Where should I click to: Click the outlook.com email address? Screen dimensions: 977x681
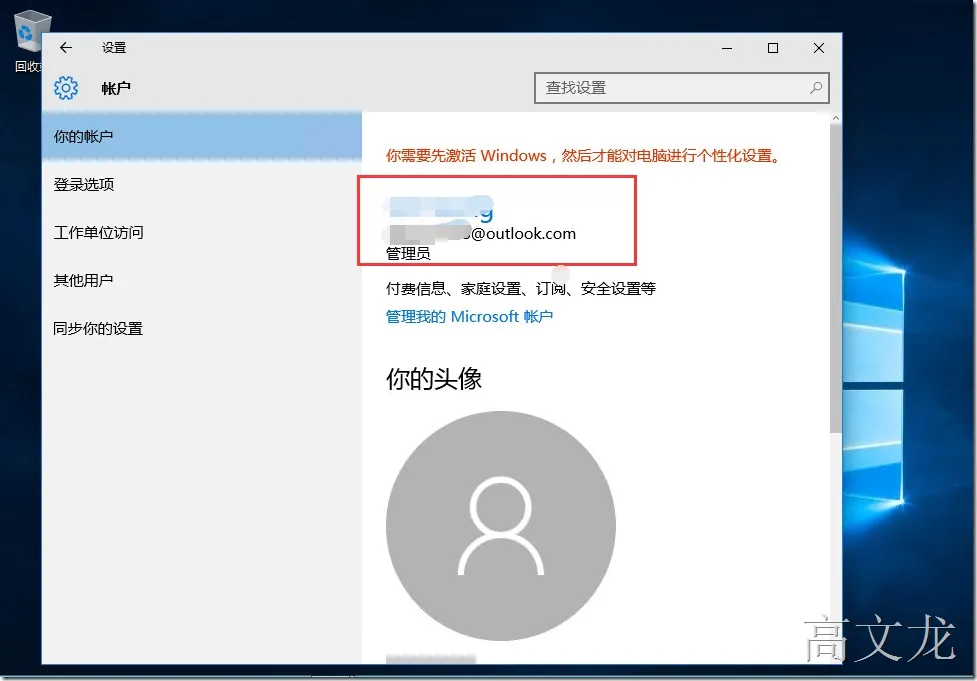click(x=480, y=234)
